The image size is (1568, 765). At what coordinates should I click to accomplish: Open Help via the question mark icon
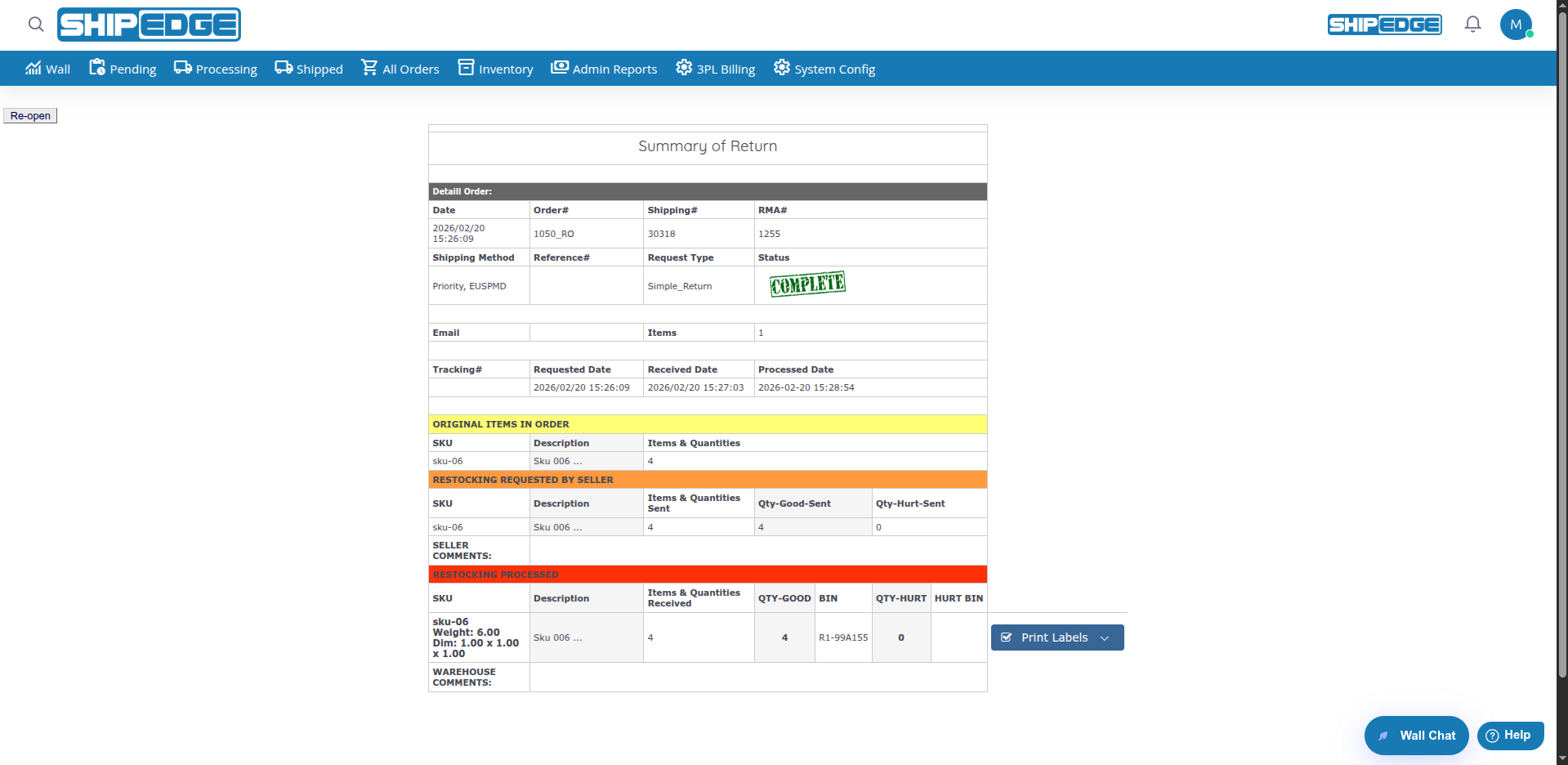click(x=1492, y=735)
